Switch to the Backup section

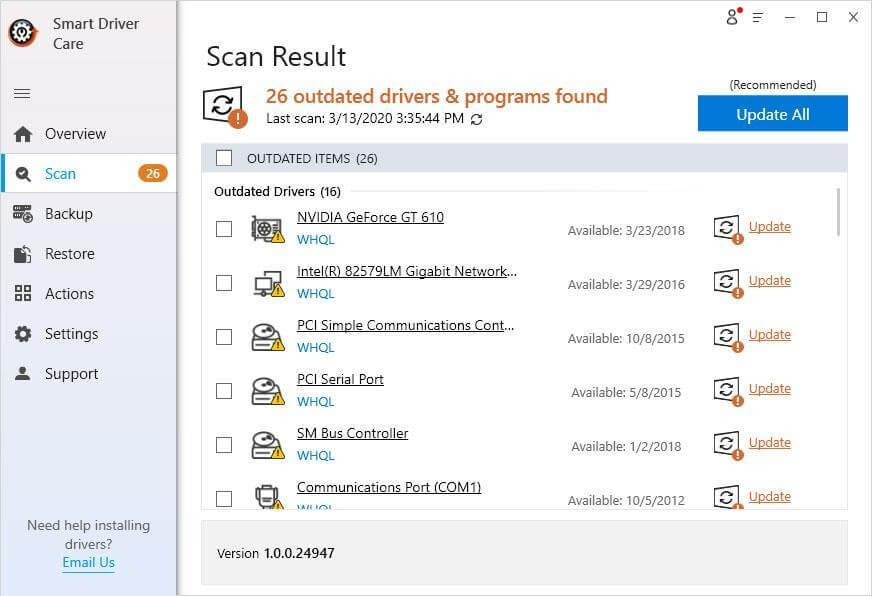pyautogui.click(x=70, y=213)
